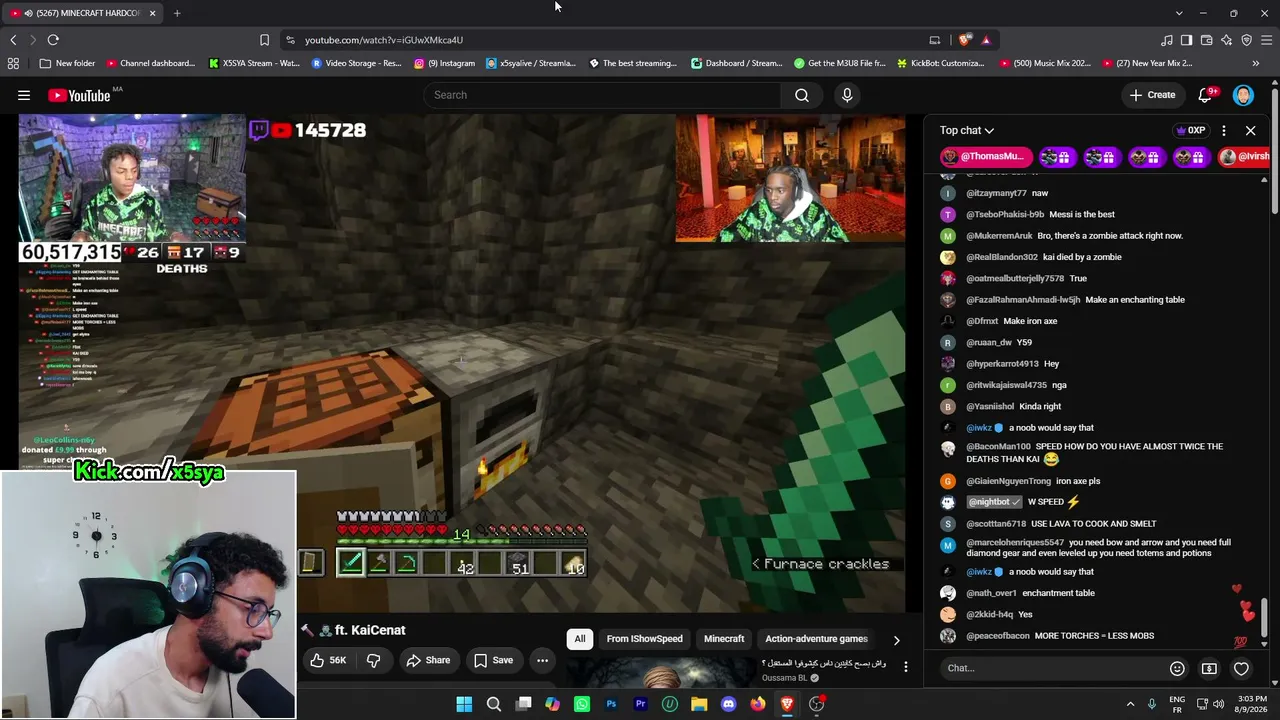
Task: Open the account avatar menu
Action: coord(1243,95)
